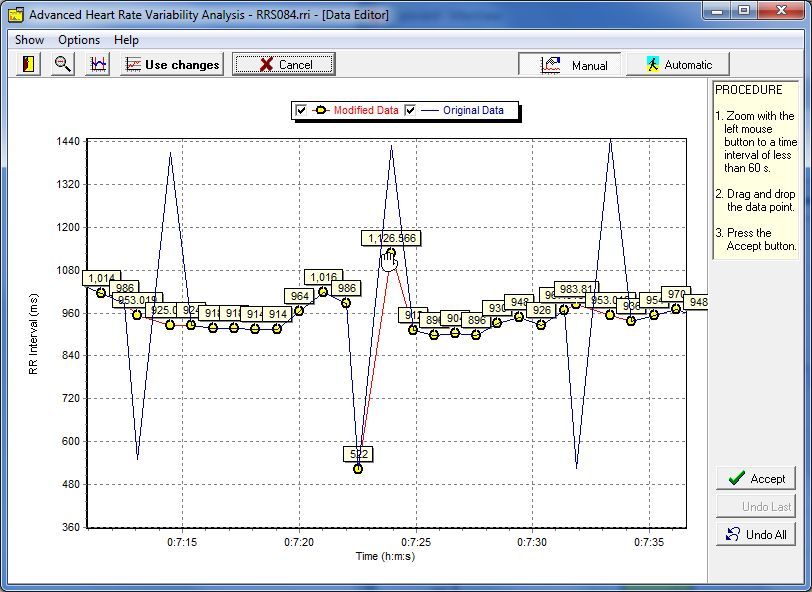Switch to Automatic editing mode
This screenshot has width=812, height=592.
pyautogui.click(x=677, y=65)
